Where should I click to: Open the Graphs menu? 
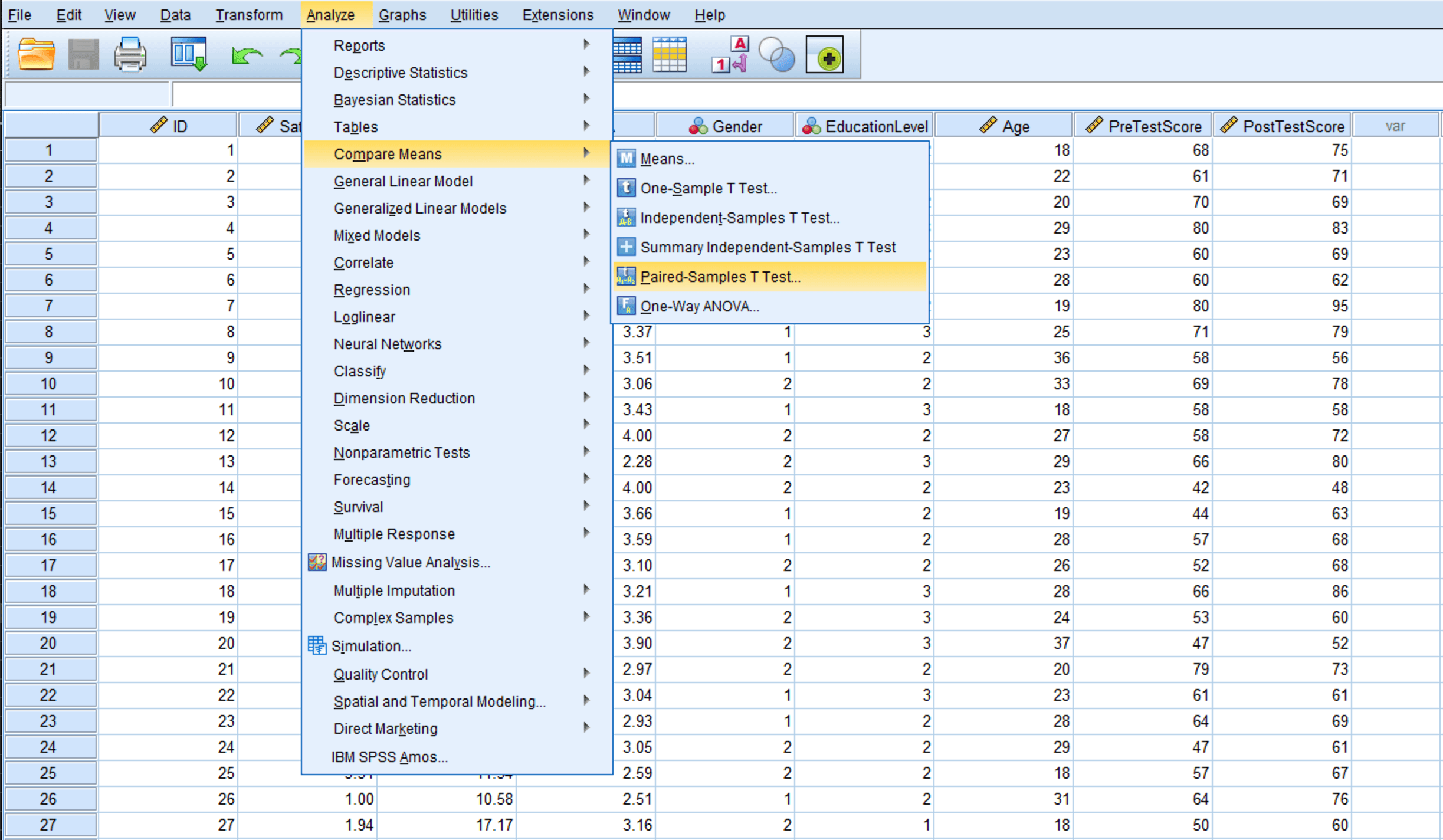point(402,15)
